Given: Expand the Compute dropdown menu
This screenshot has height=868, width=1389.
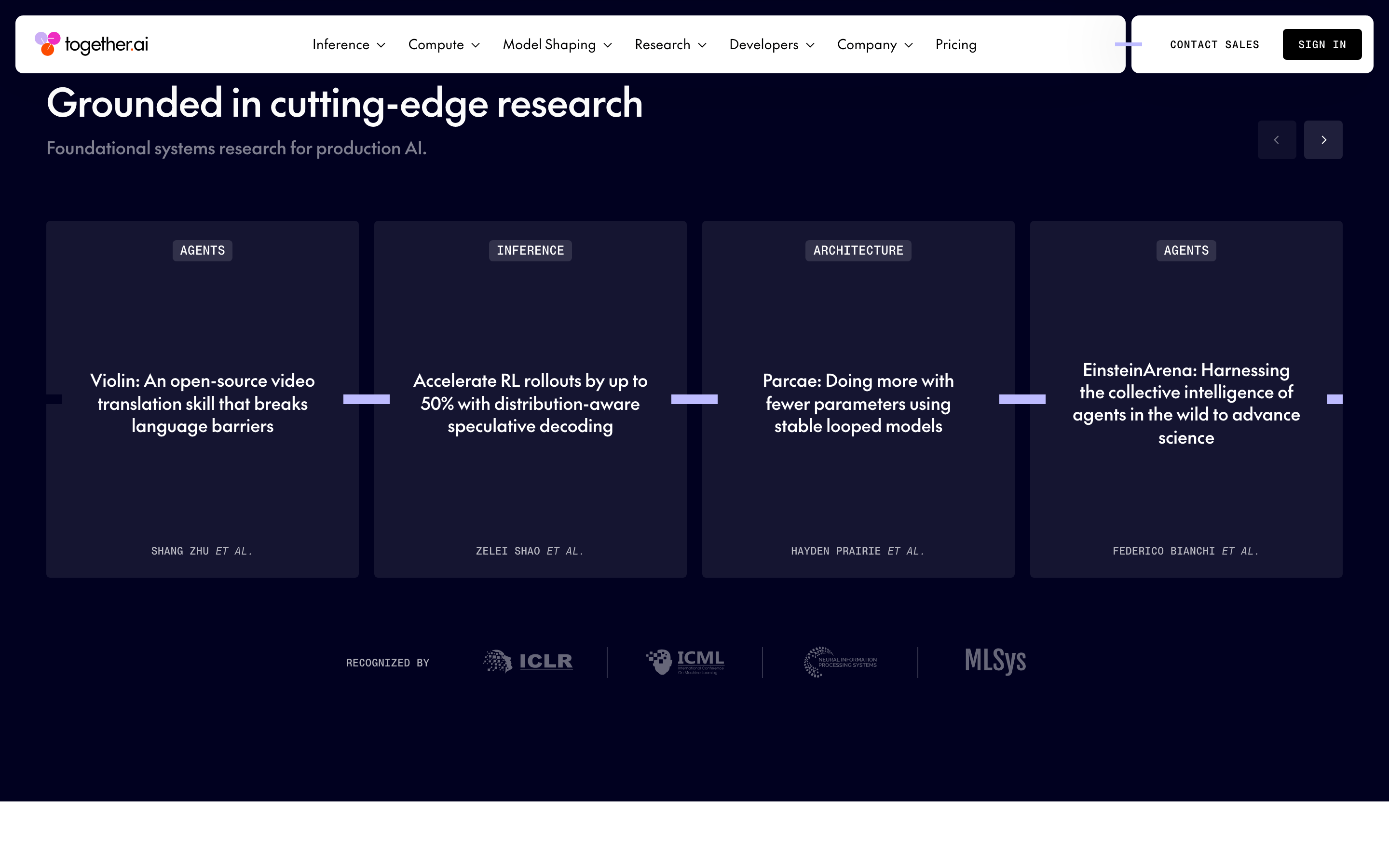Looking at the screenshot, I should [x=444, y=45].
